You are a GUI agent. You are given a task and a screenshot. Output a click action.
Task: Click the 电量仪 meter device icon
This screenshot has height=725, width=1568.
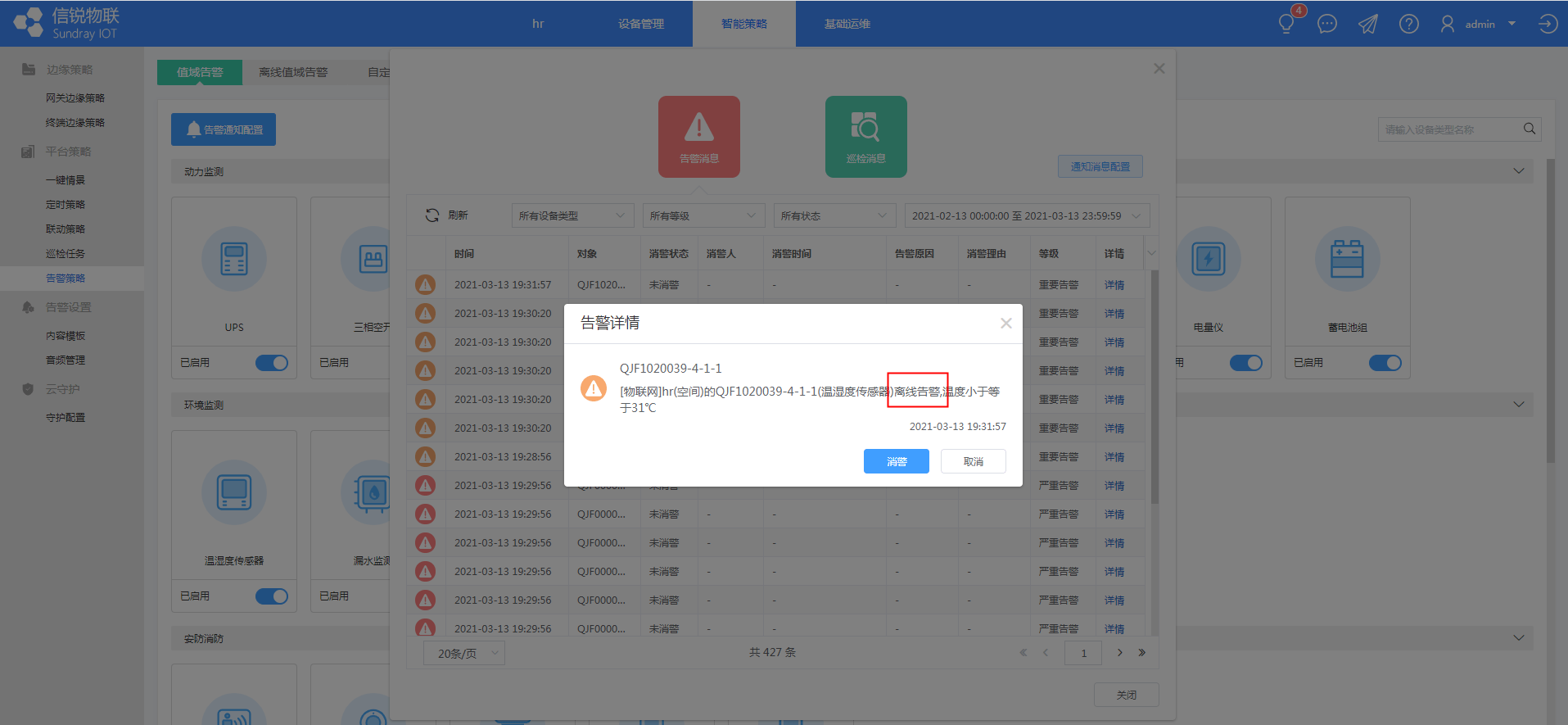click(x=1209, y=259)
